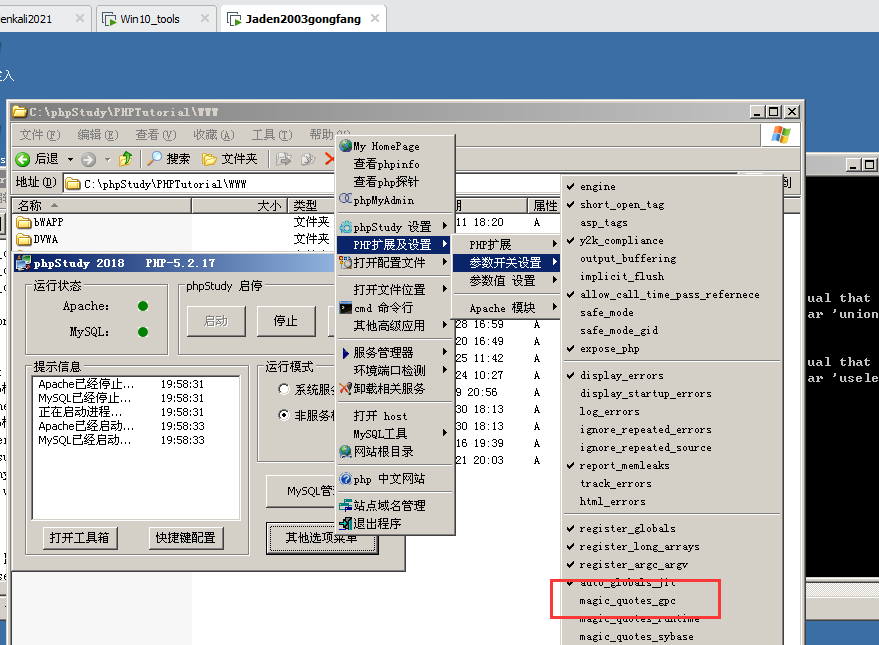The width and height of the screenshot is (879, 645).
Task: Click the 打开工具箱 button
Action: click(x=80, y=538)
